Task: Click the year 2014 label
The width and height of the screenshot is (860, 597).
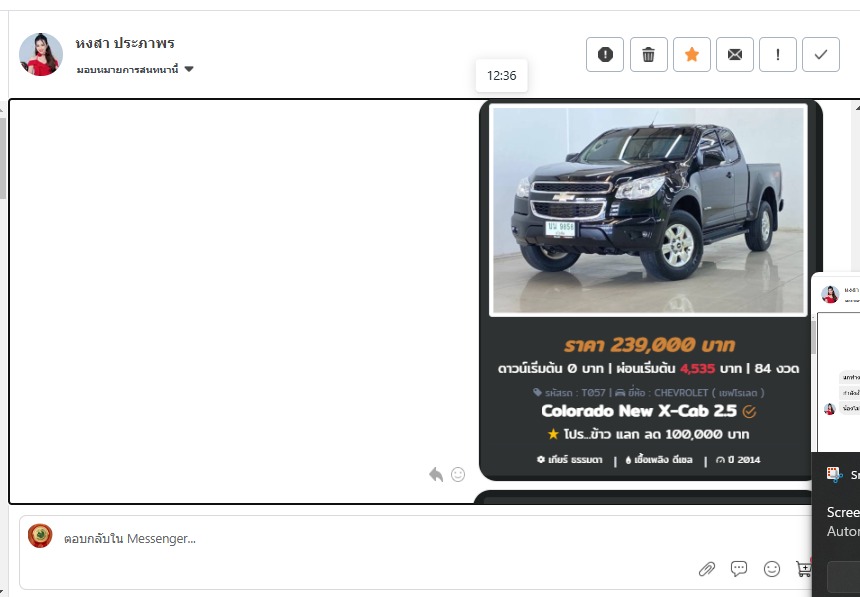Action: click(738, 460)
